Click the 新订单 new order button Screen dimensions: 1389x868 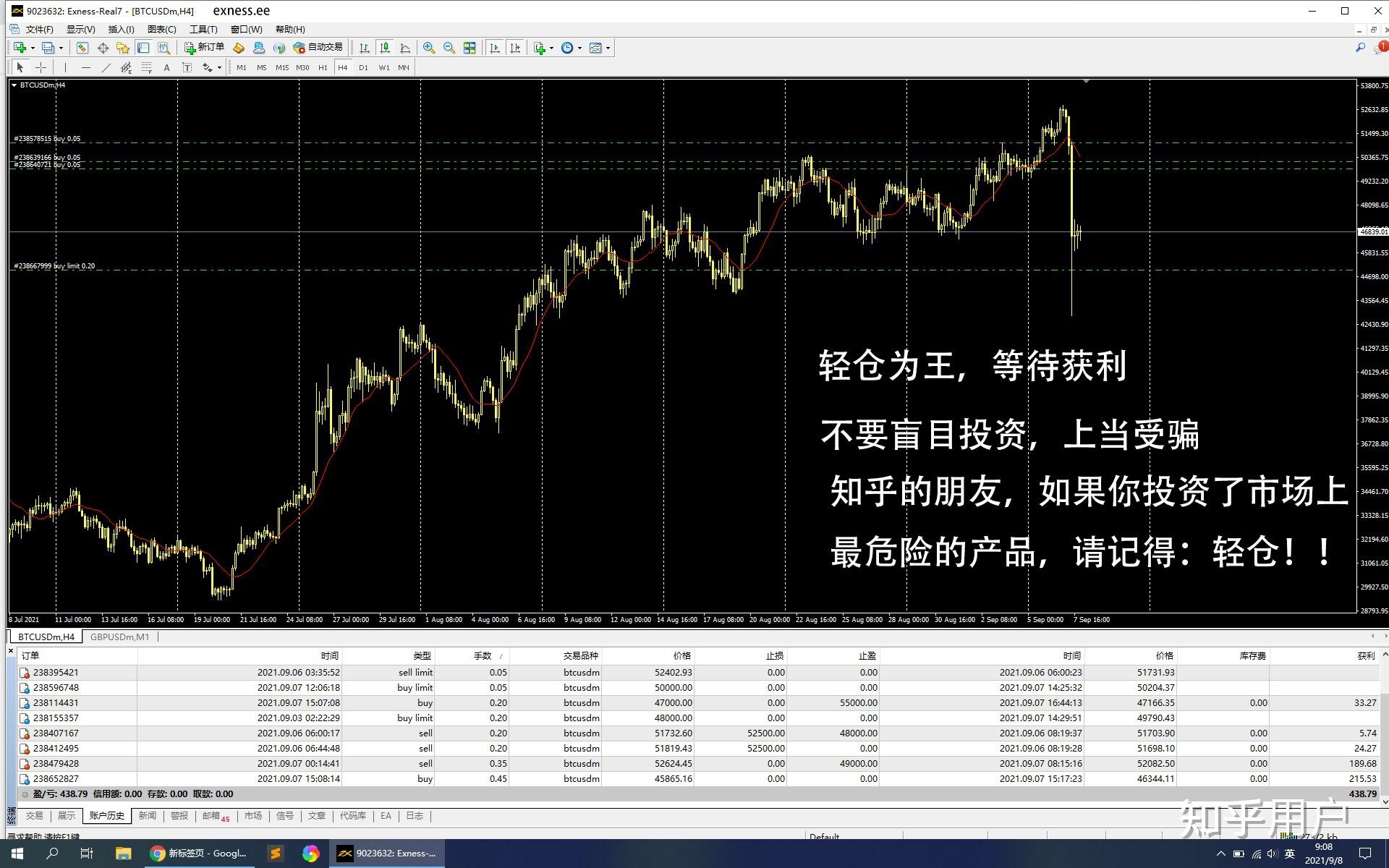pyautogui.click(x=205, y=48)
